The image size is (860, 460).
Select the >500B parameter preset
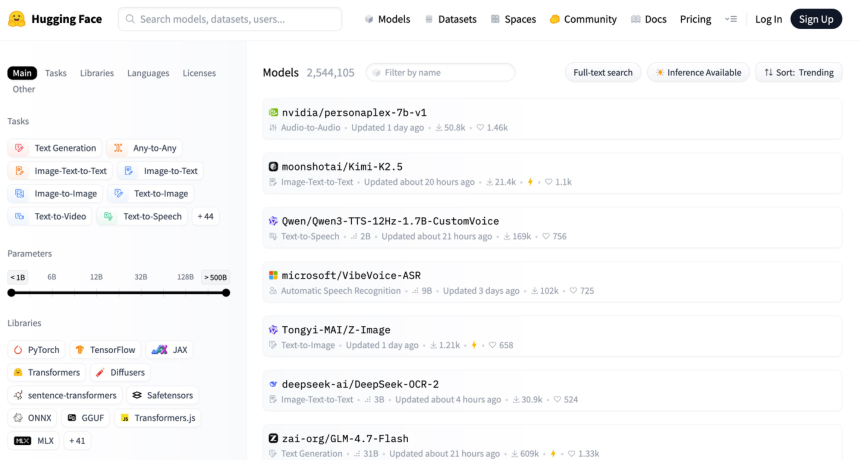(216, 277)
